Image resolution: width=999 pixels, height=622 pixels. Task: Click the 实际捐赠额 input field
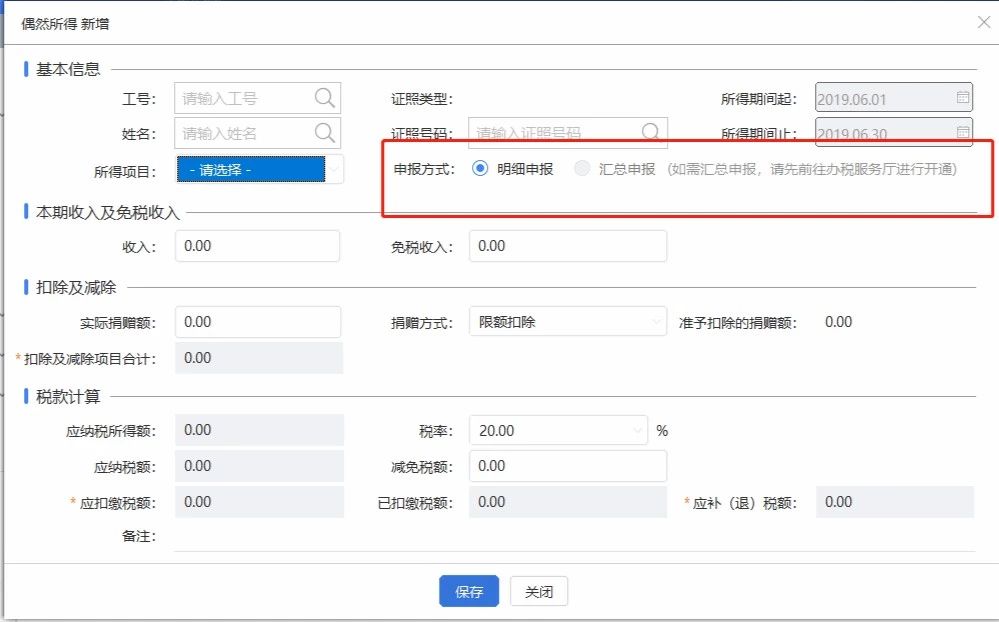pyautogui.click(x=260, y=321)
